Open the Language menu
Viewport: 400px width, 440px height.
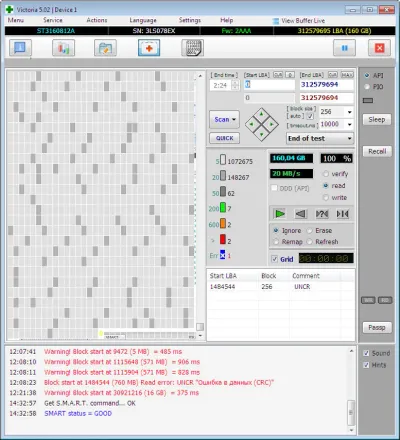143,20
